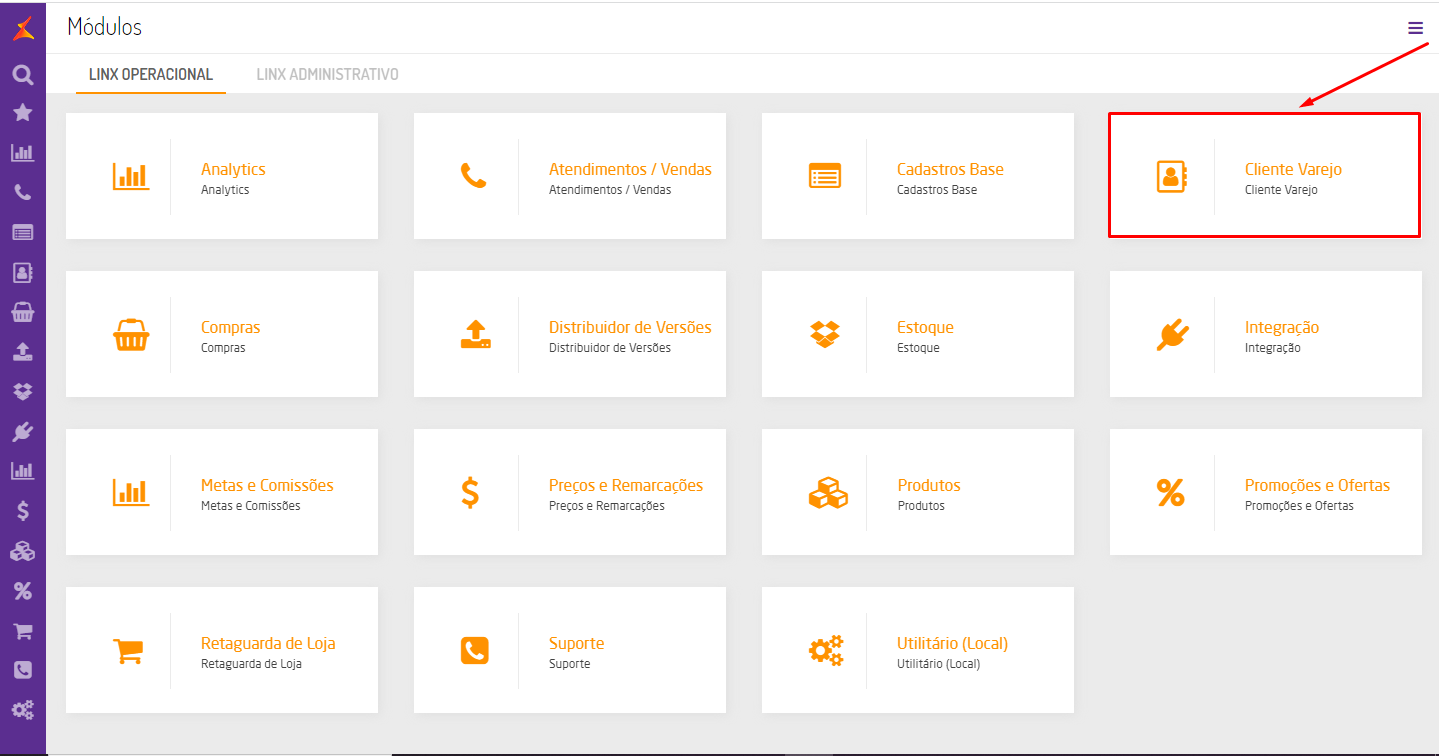Click the small black "Suporte" subtitle text
The image size is (1439, 756).
tap(570, 664)
